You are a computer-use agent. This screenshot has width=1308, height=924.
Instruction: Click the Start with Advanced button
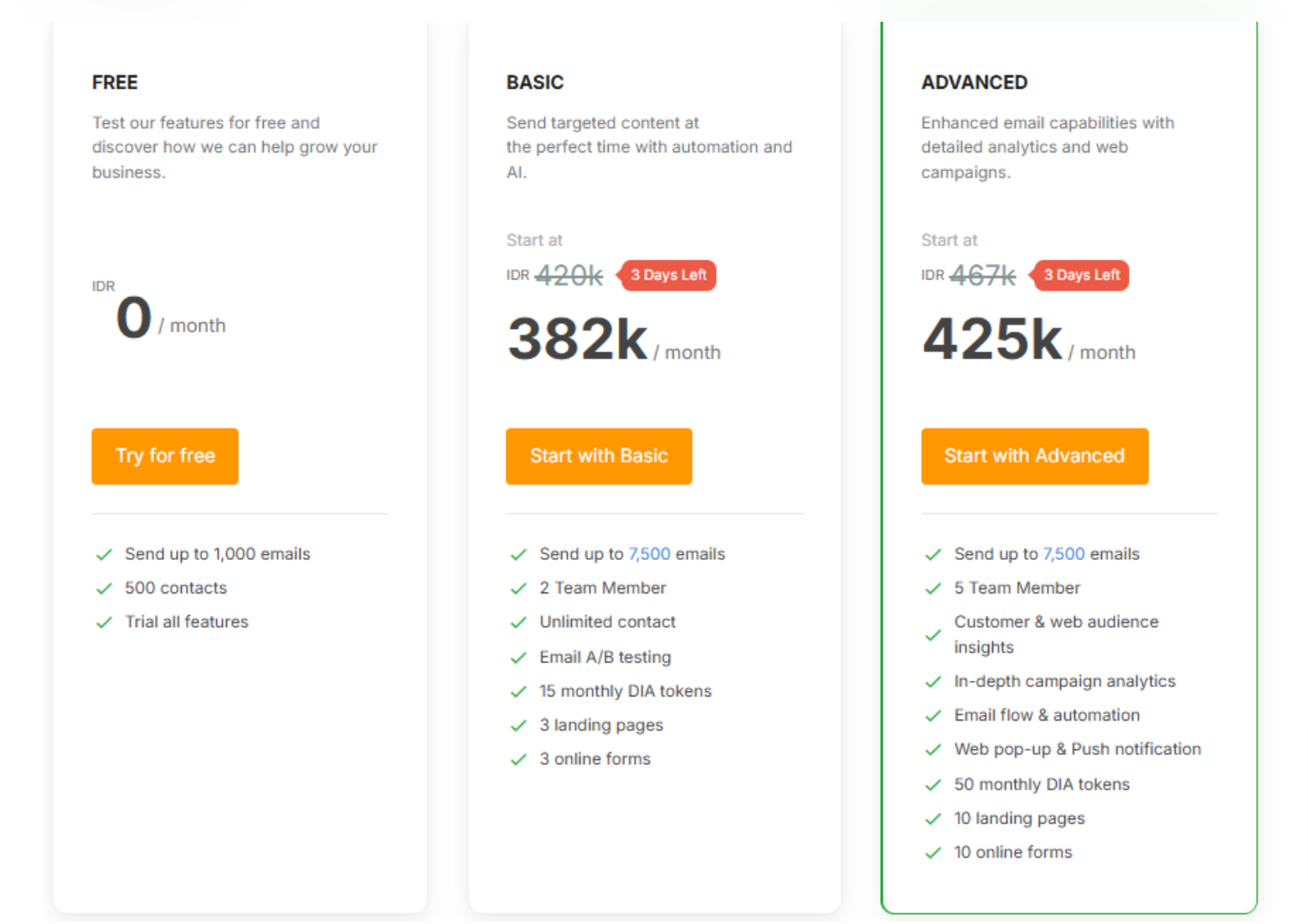pyautogui.click(x=1034, y=456)
